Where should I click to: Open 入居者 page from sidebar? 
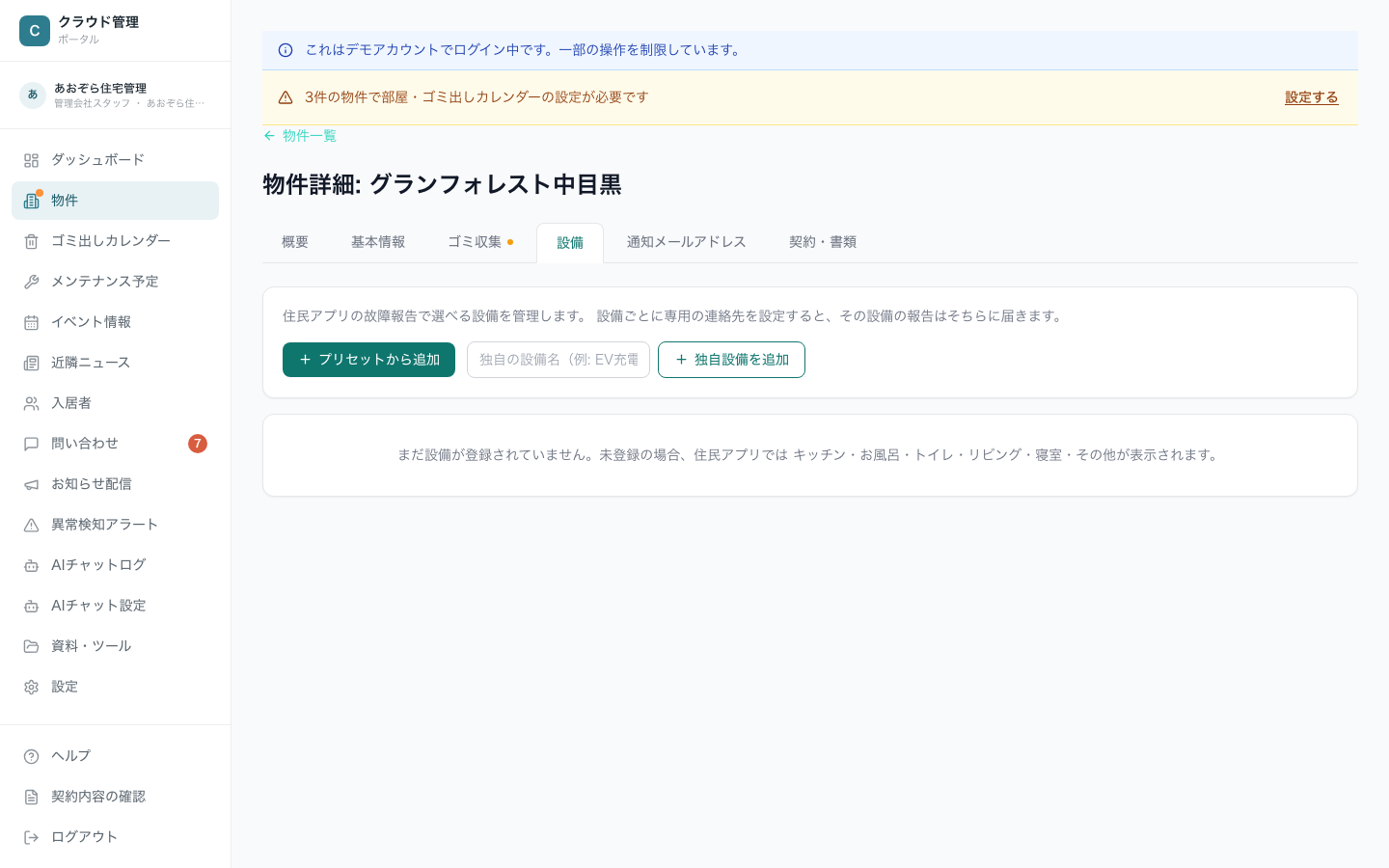[x=115, y=403]
